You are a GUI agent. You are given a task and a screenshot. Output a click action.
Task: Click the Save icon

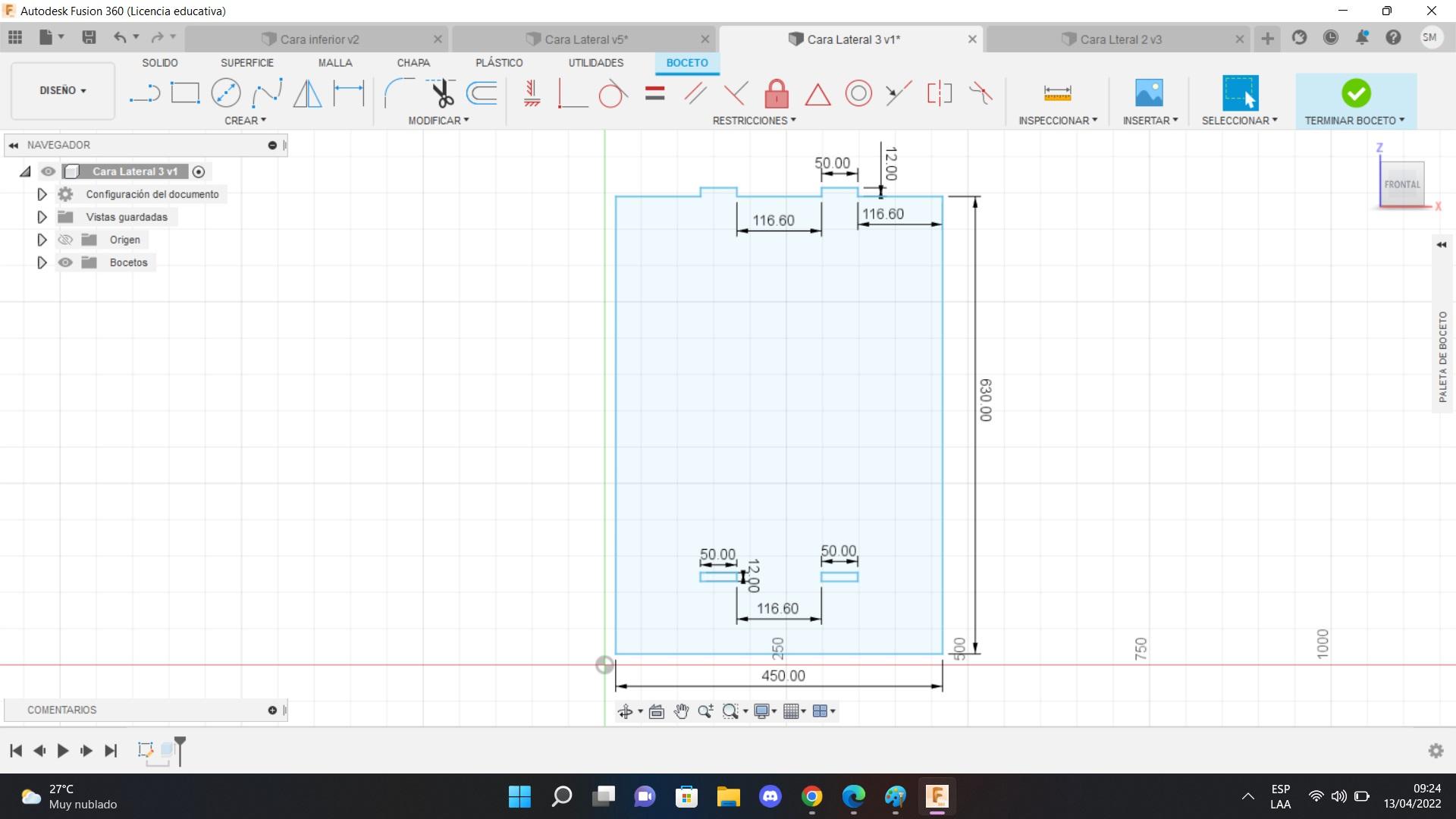(89, 37)
